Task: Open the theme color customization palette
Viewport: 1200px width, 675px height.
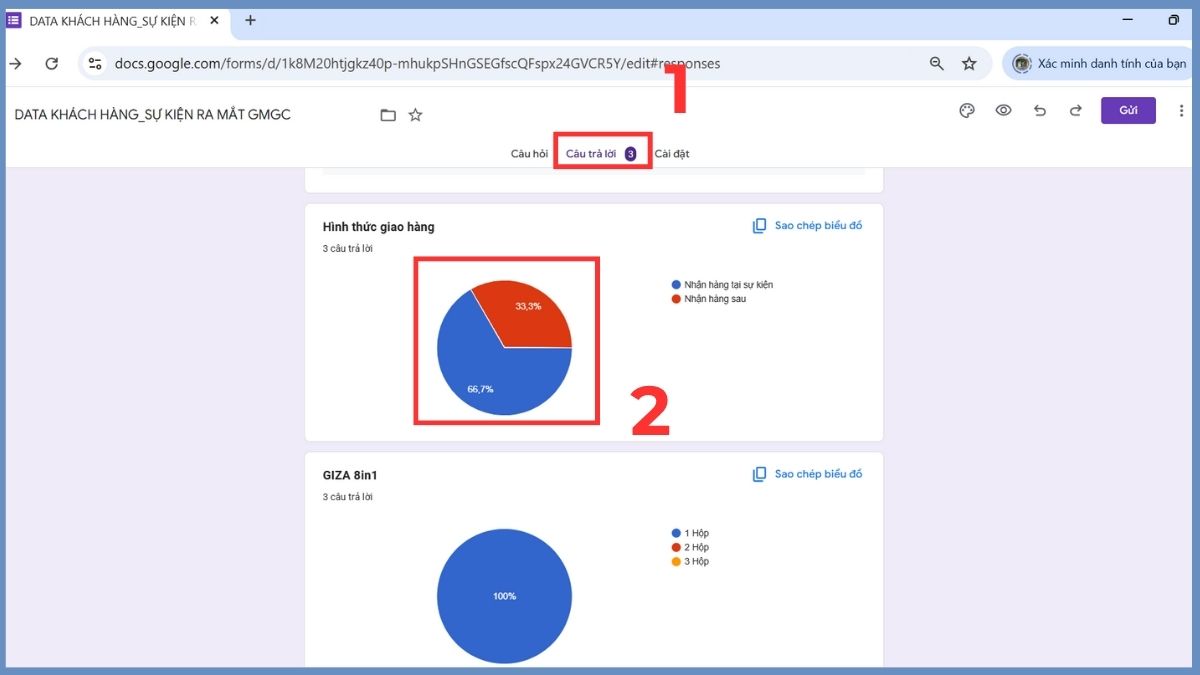Action: pyautogui.click(x=966, y=111)
